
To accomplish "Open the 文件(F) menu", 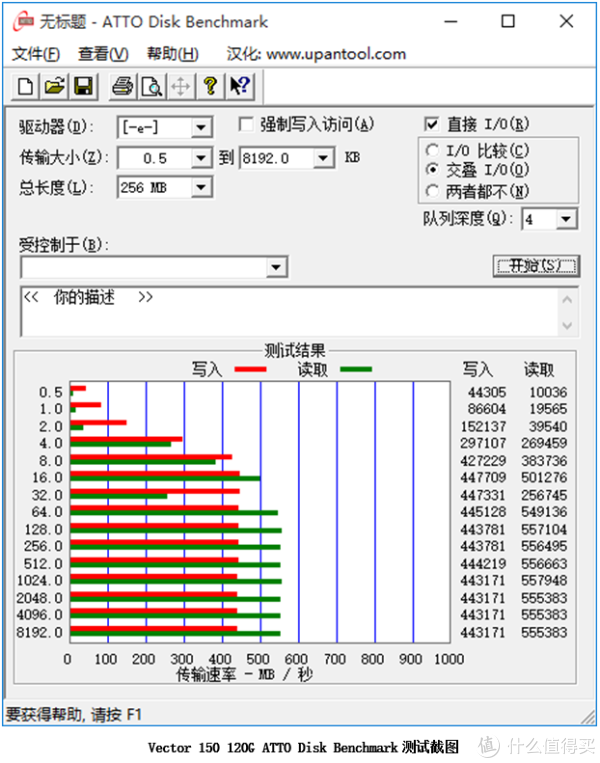I will coord(36,54).
